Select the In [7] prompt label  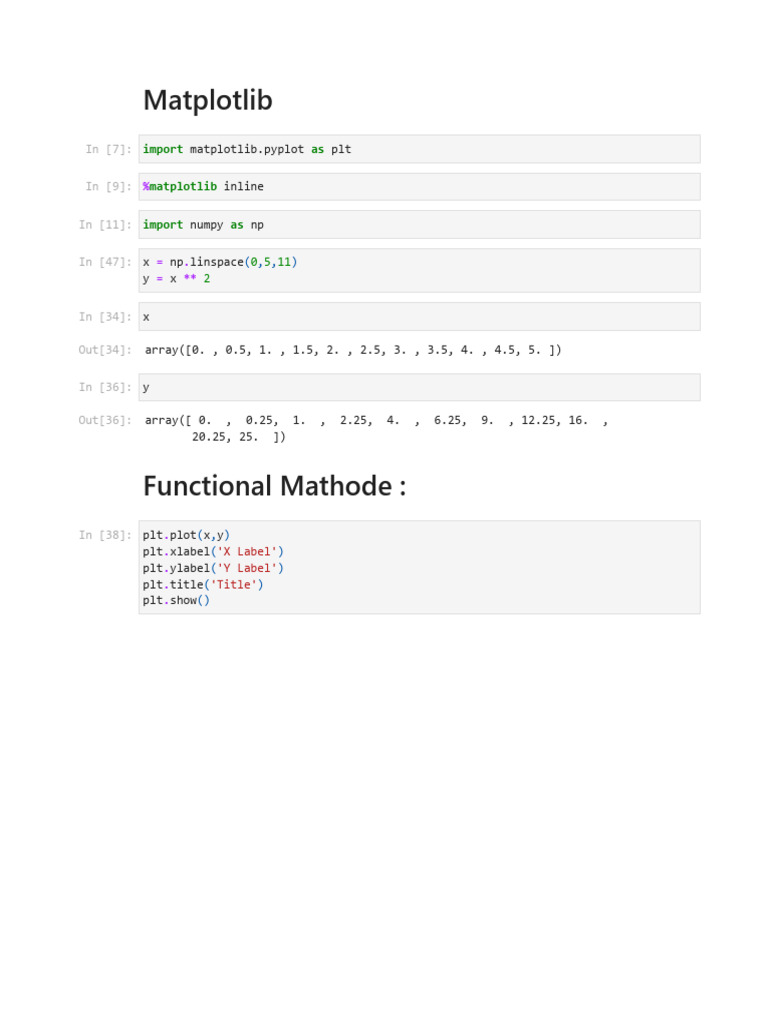[x=108, y=149]
